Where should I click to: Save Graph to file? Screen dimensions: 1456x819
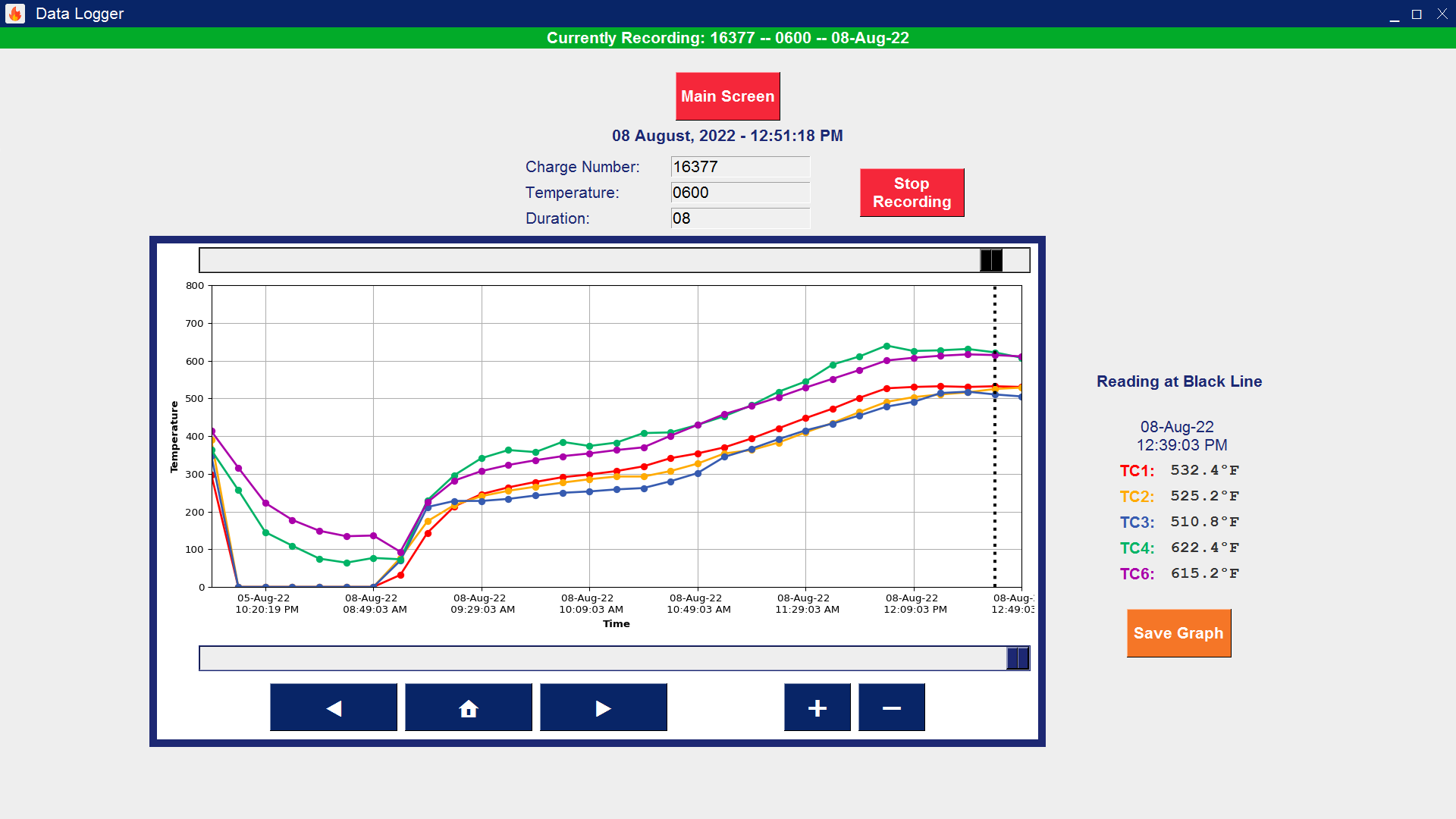pos(1178,632)
